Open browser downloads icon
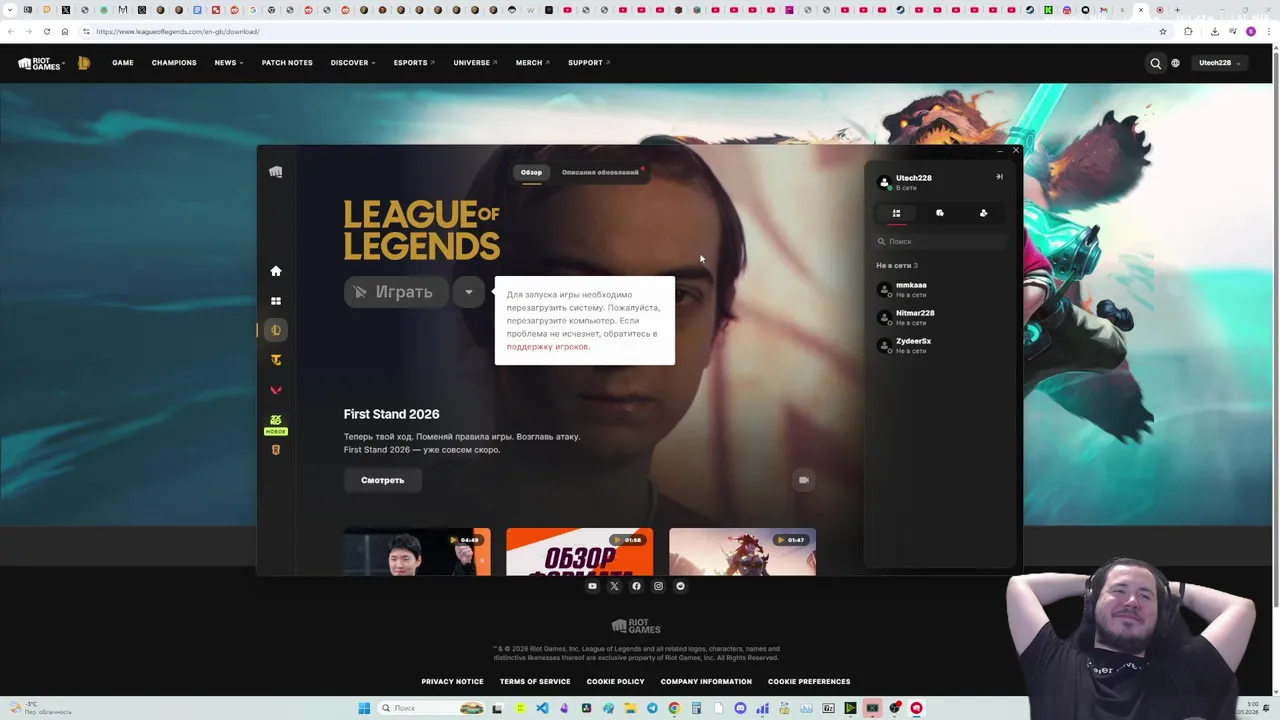This screenshot has height=720, width=1280. pos(1214,31)
